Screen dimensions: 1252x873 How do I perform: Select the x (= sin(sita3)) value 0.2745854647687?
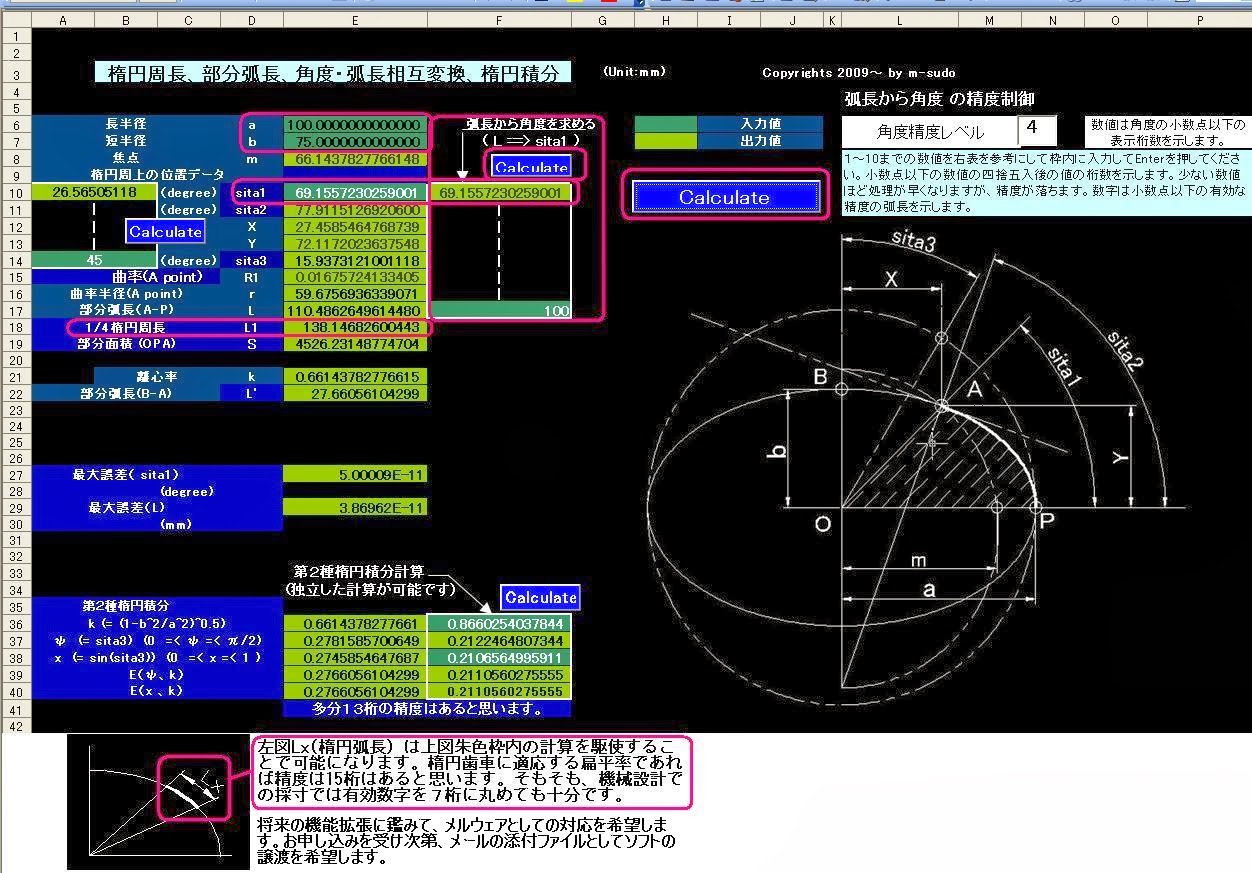coord(355,657)
